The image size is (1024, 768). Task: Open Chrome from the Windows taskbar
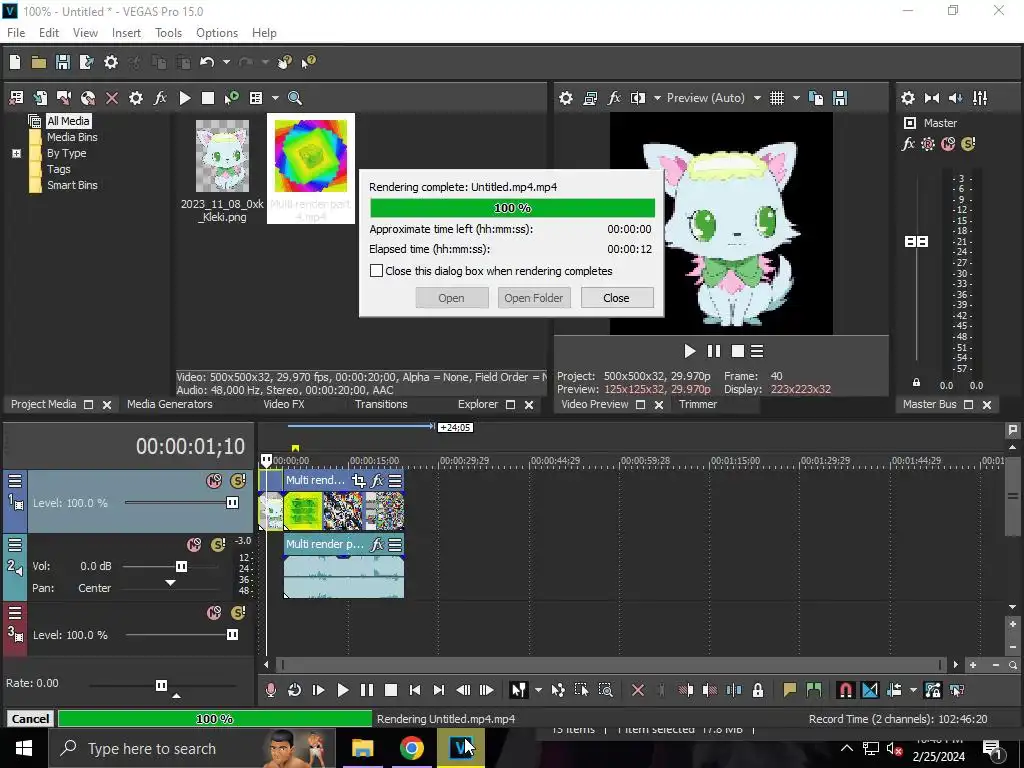pos(411,748)
